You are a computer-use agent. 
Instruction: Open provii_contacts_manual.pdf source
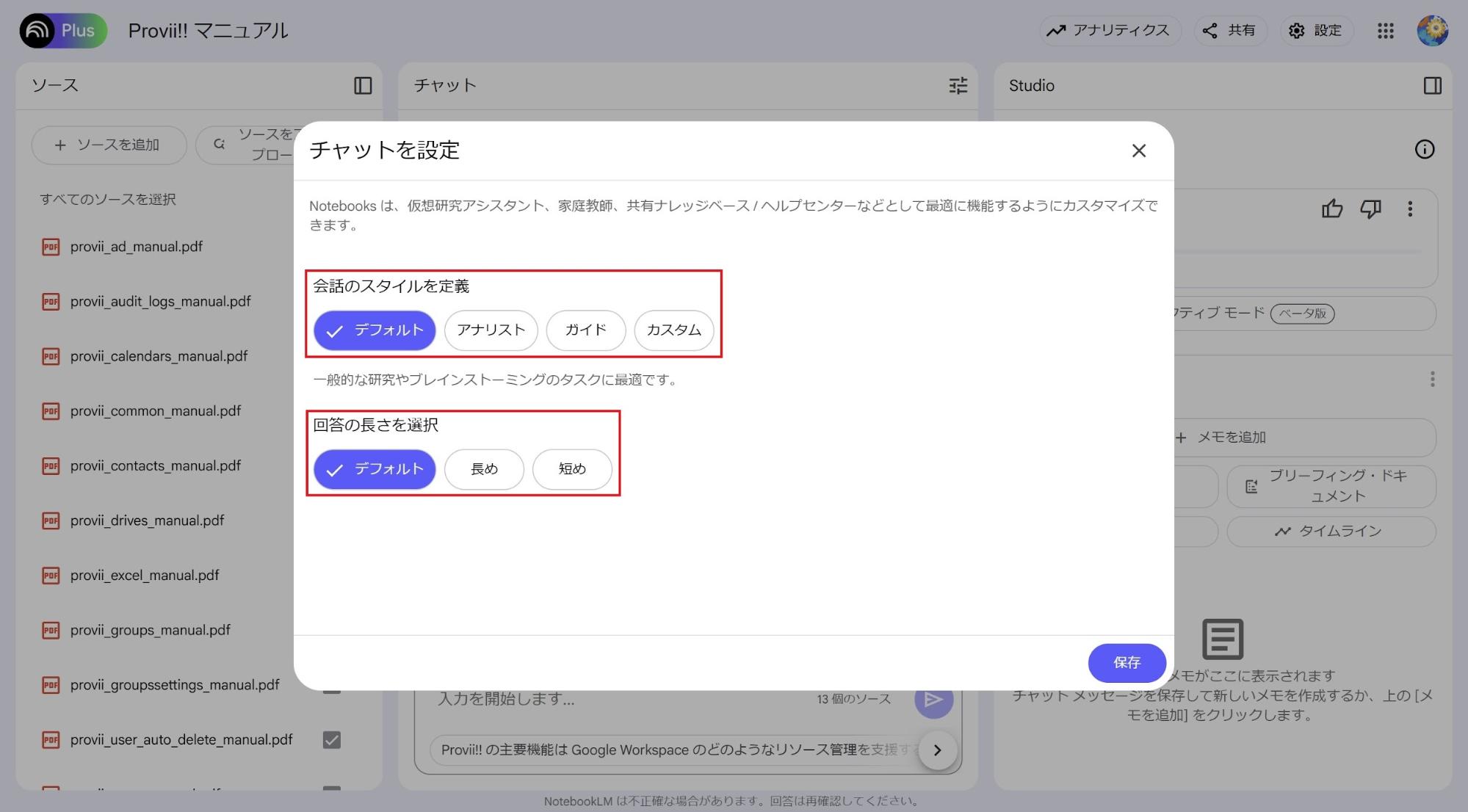[x=156, y=466]
